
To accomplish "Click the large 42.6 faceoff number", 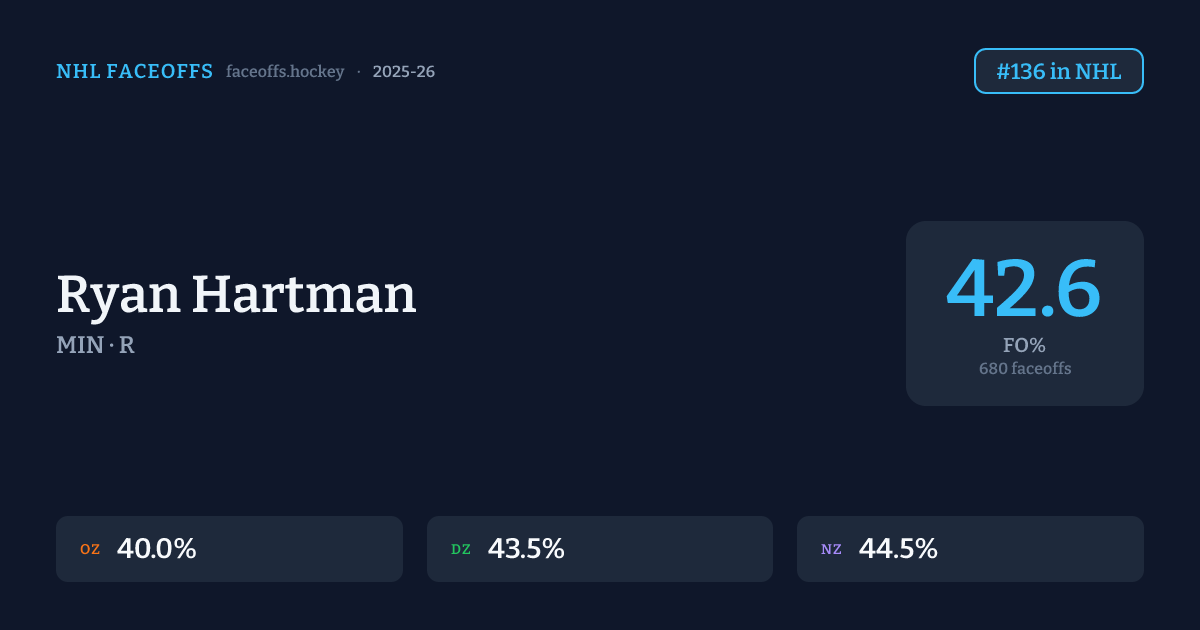I will [1023, 289].
